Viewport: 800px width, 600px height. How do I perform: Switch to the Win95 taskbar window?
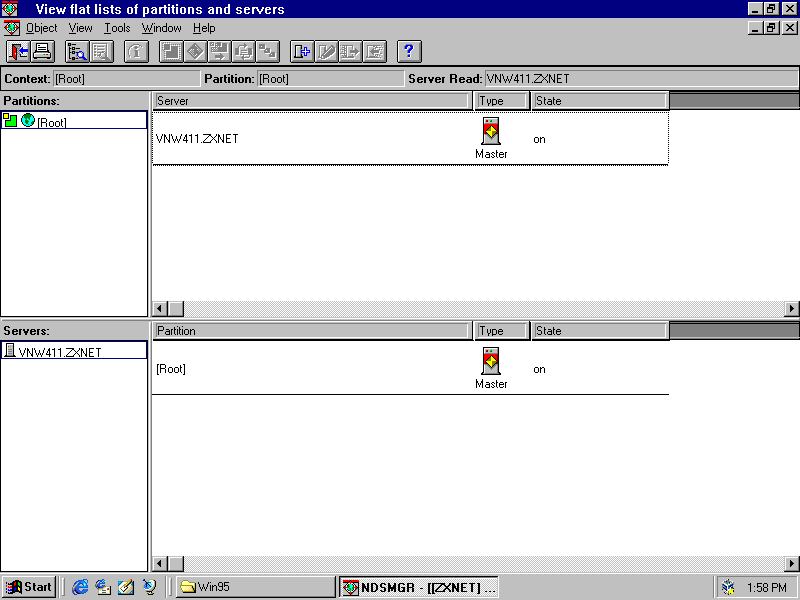256,587
